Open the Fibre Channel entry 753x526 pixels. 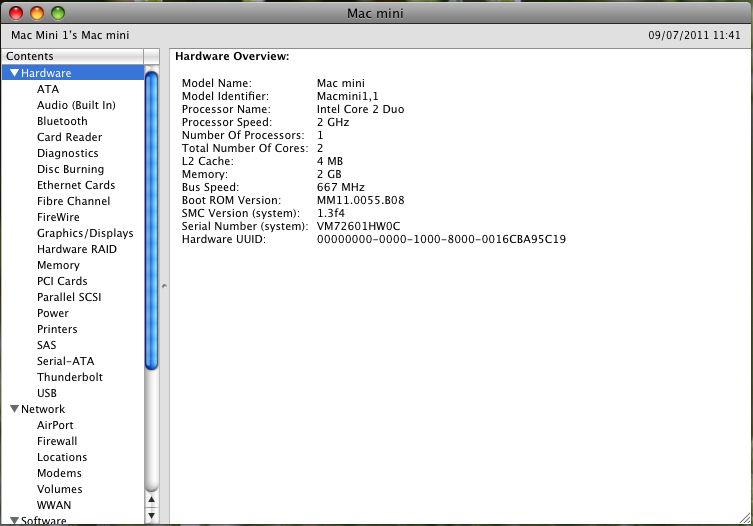(x=73, y=201)
